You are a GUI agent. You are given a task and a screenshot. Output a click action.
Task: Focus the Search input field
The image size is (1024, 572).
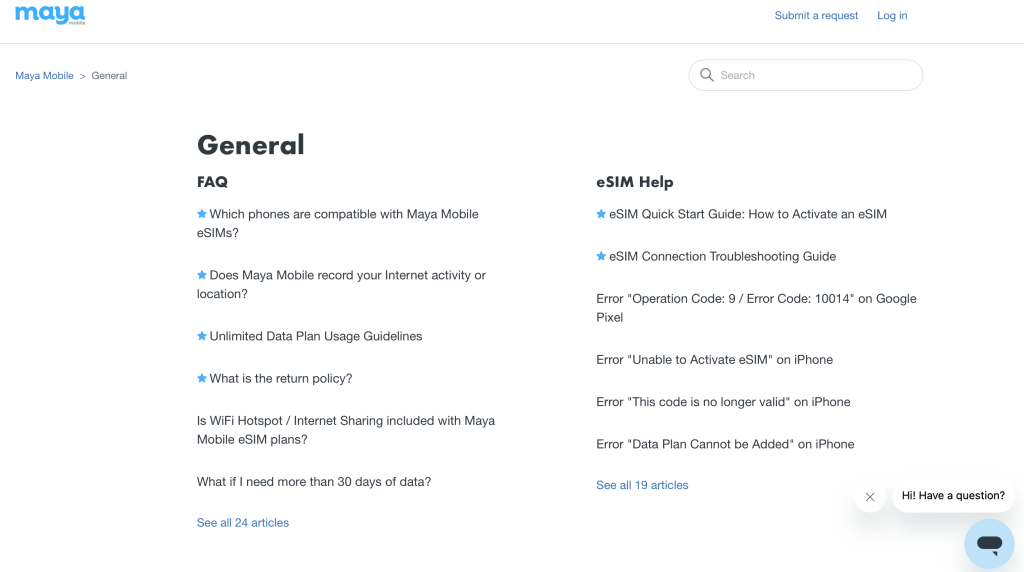tap(805, 75)
